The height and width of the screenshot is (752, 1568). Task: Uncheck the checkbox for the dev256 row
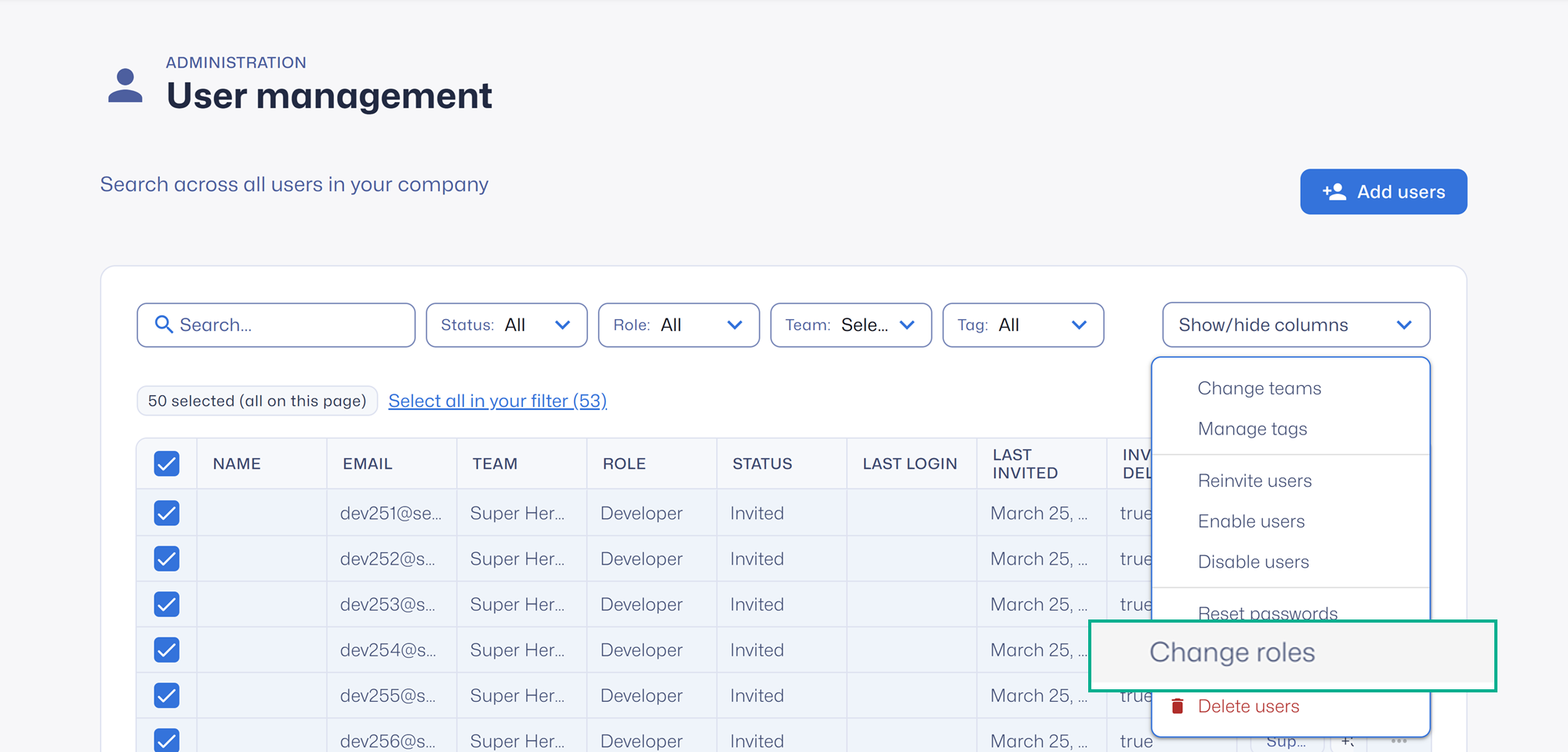pyautogui.click(x=166, y=739)
